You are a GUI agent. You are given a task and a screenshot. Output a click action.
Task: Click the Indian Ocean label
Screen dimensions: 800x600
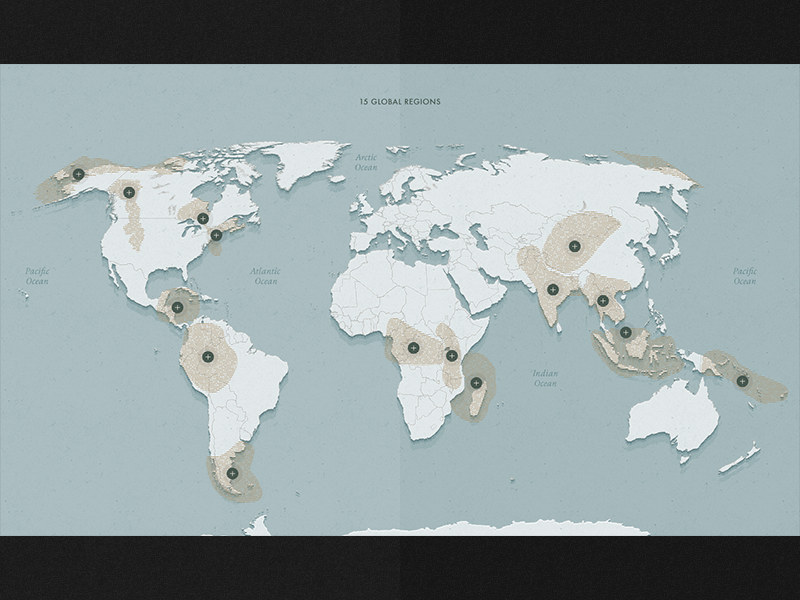545,376
